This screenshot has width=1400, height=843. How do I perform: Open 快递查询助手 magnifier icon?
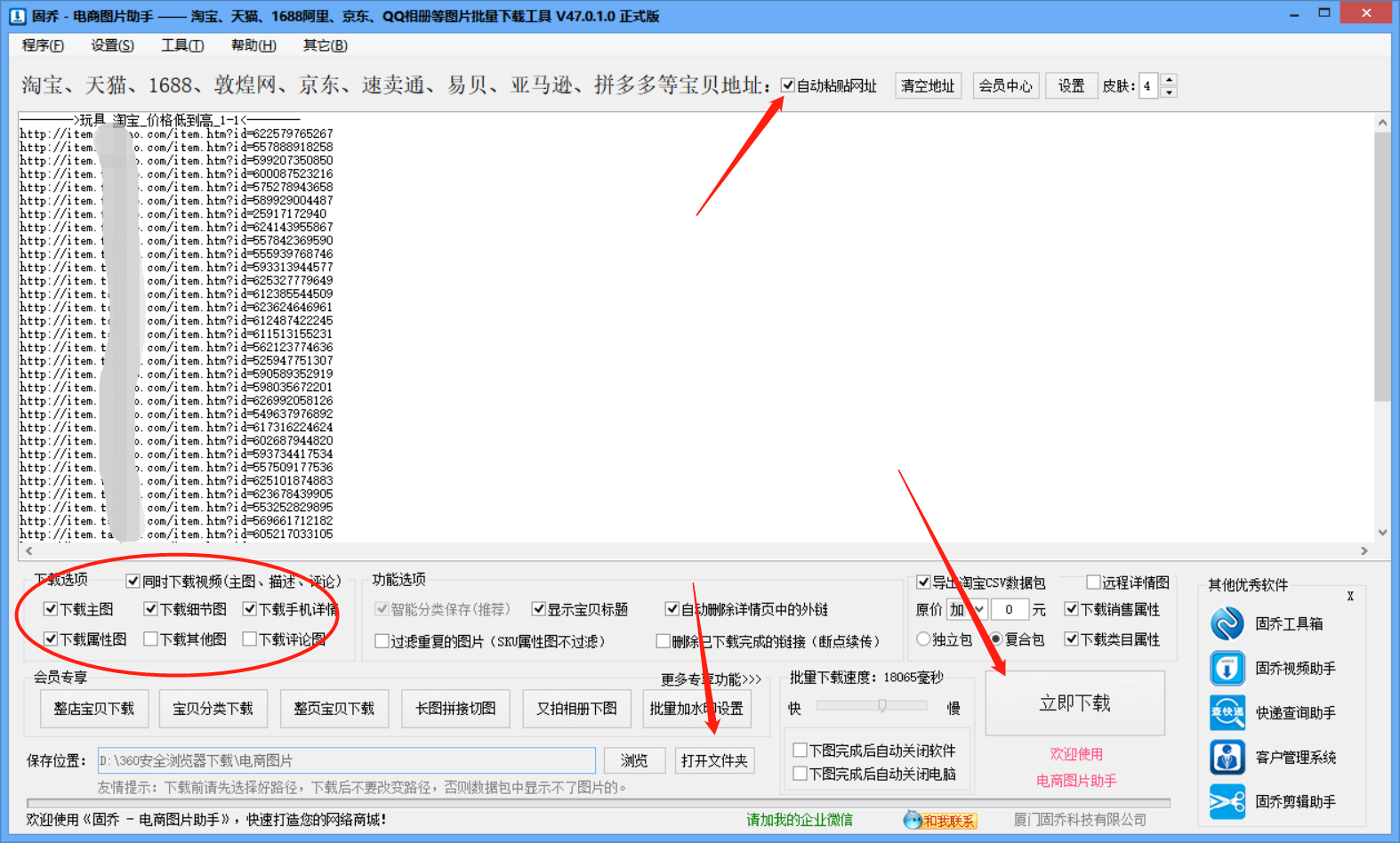(1227, 712)
